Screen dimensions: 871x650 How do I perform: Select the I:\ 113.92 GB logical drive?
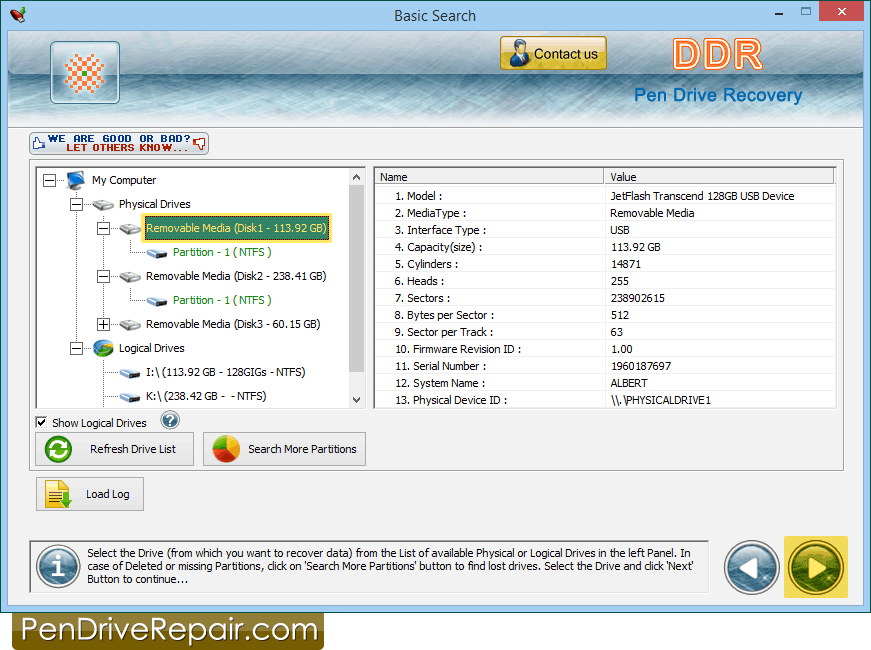[x=225, y=372]
